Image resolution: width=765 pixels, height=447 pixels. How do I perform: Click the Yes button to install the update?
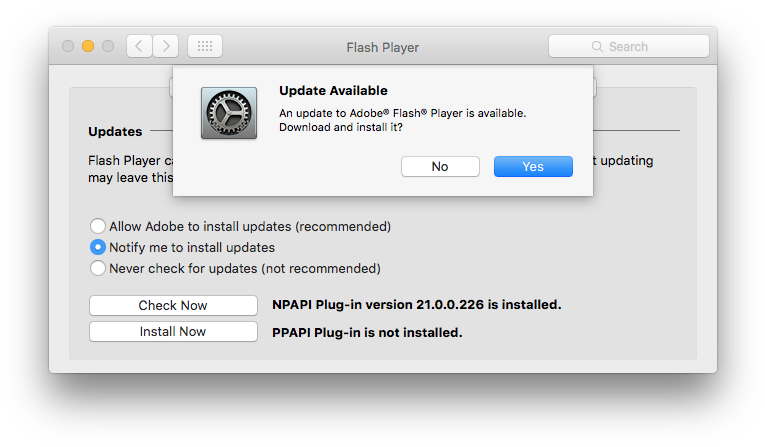(x=533, y=166)
